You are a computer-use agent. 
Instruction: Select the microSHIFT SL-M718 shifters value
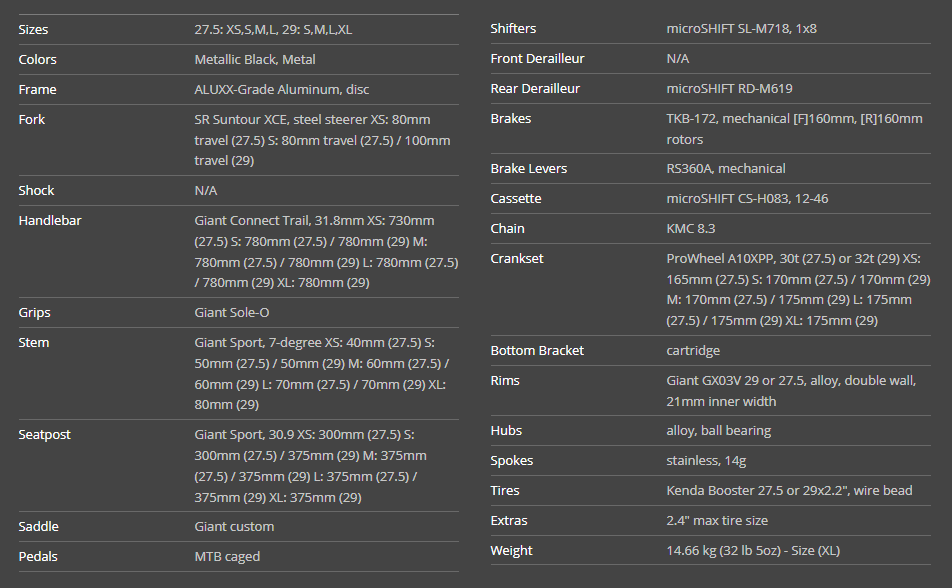741,29
